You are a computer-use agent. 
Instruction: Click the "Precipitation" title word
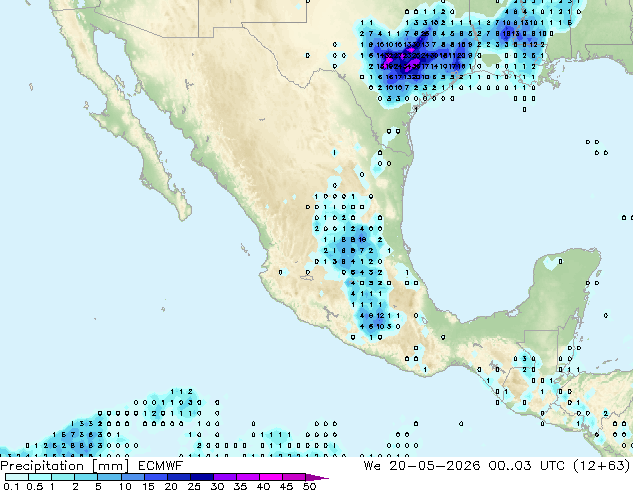[x=42, y=466]
